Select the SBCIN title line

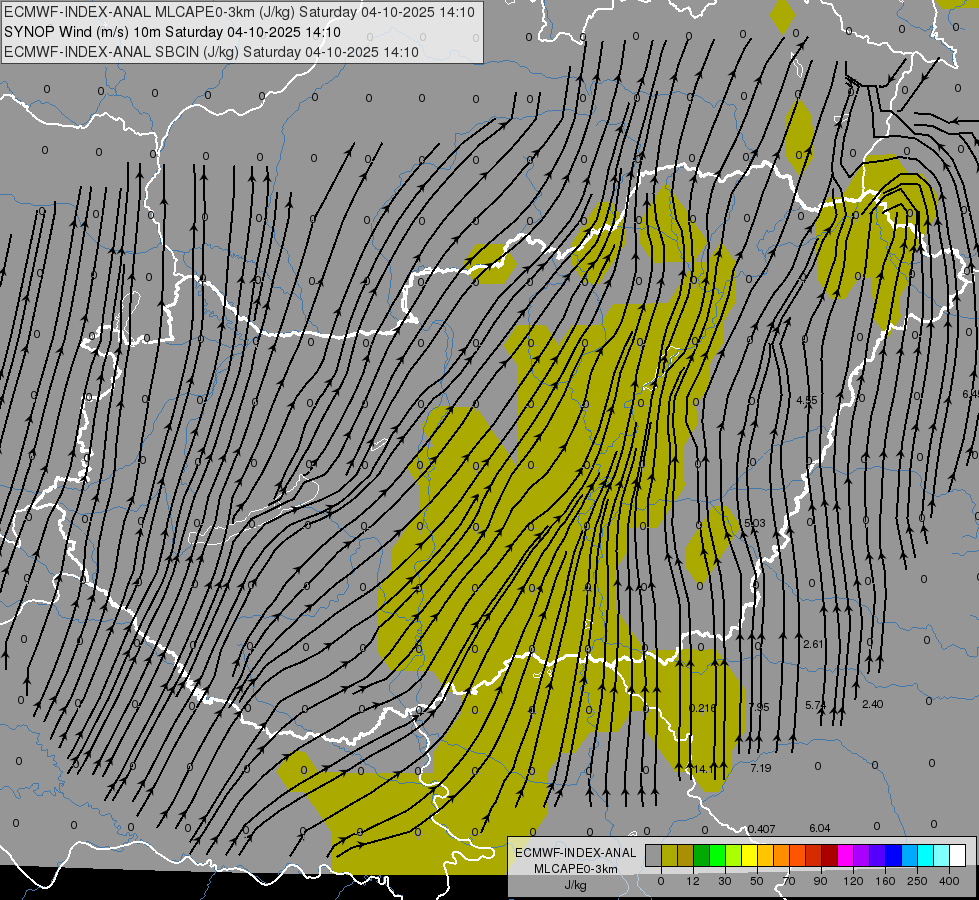[211, 52]
